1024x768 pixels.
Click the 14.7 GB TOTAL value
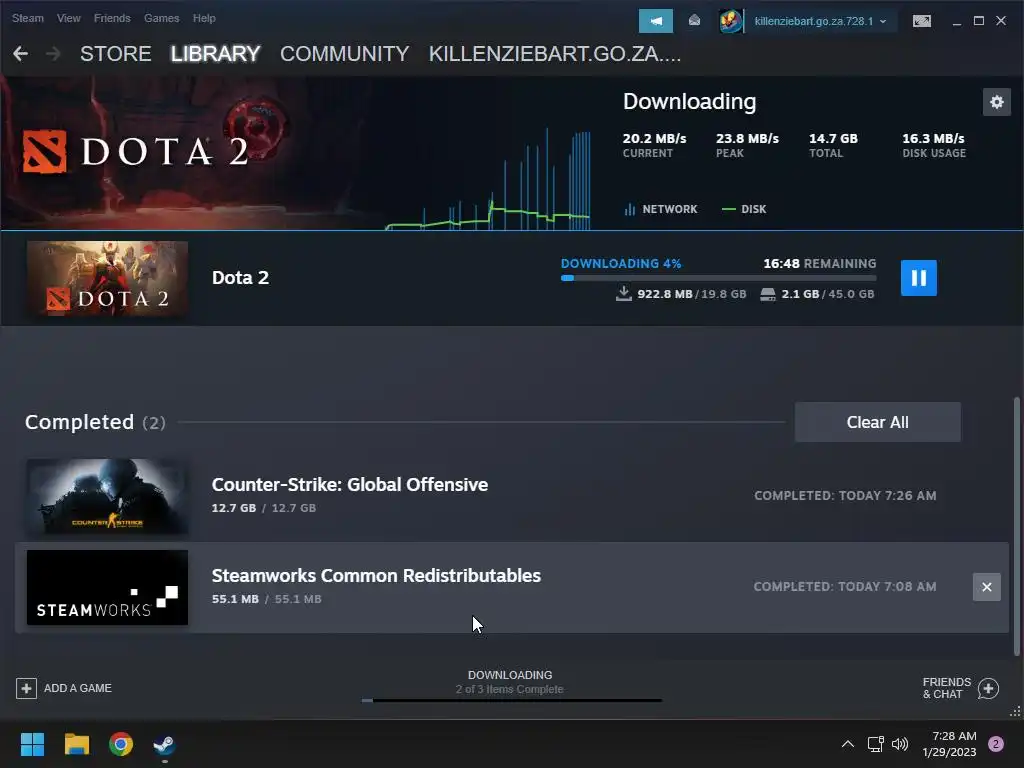coord(833,145)
